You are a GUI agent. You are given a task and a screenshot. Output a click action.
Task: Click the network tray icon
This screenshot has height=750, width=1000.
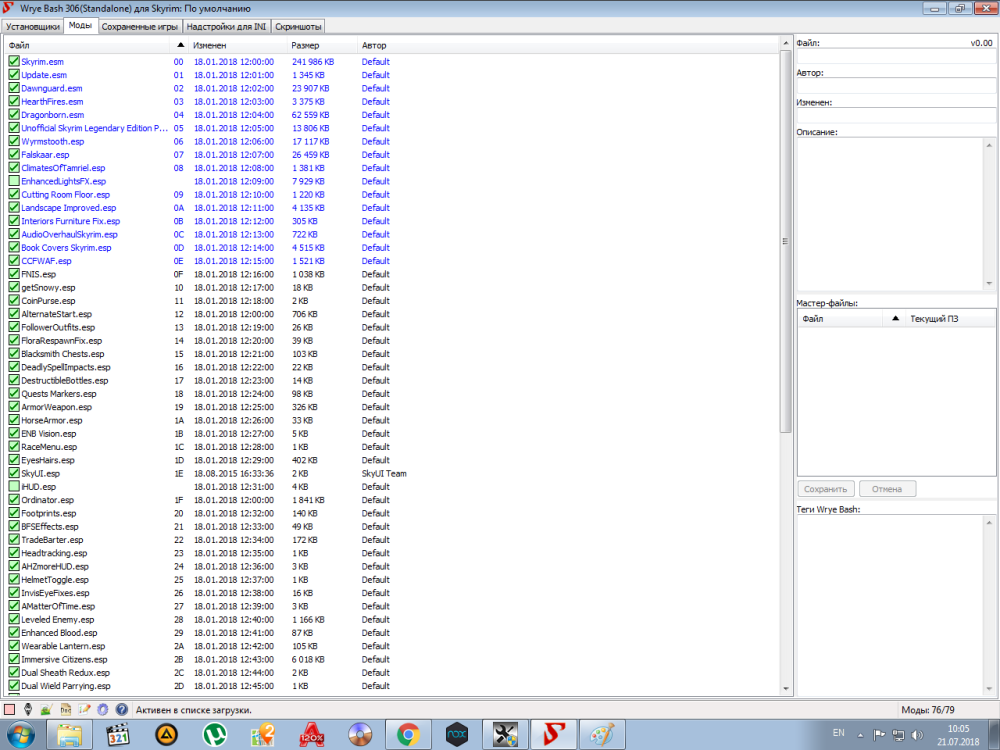coord(898,735)
